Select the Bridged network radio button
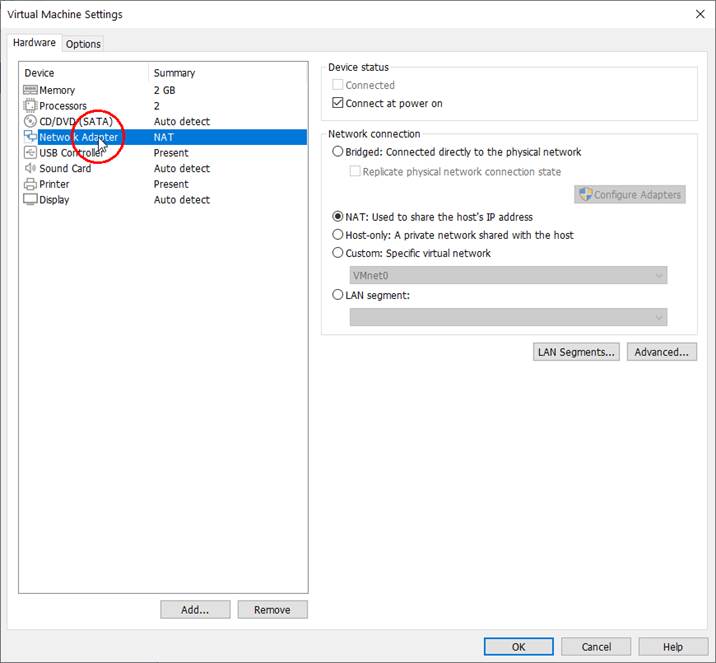The width and height of the screenshot is (716, 663). [x=337, y=152]
